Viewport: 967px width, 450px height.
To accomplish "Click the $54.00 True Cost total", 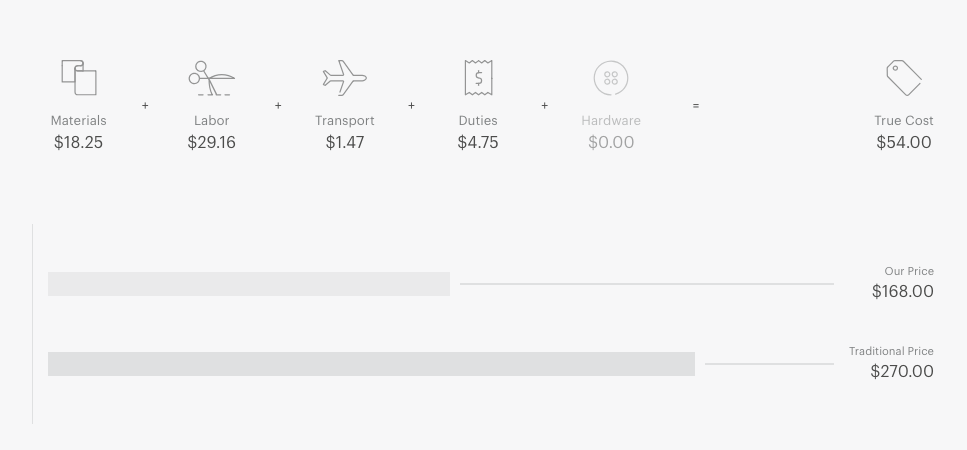I will click(x=904, y=142).
